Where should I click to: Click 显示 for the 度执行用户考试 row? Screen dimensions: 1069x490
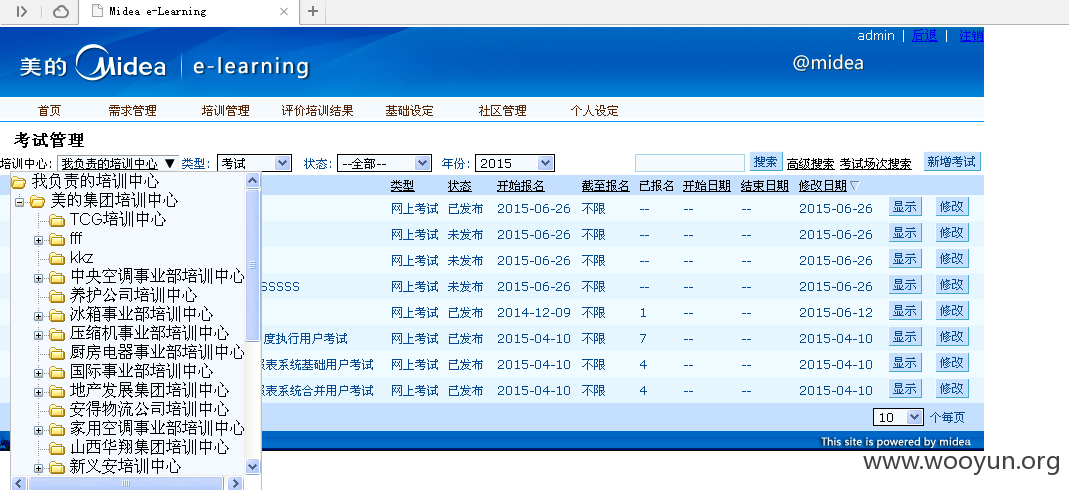coord(905,337)
